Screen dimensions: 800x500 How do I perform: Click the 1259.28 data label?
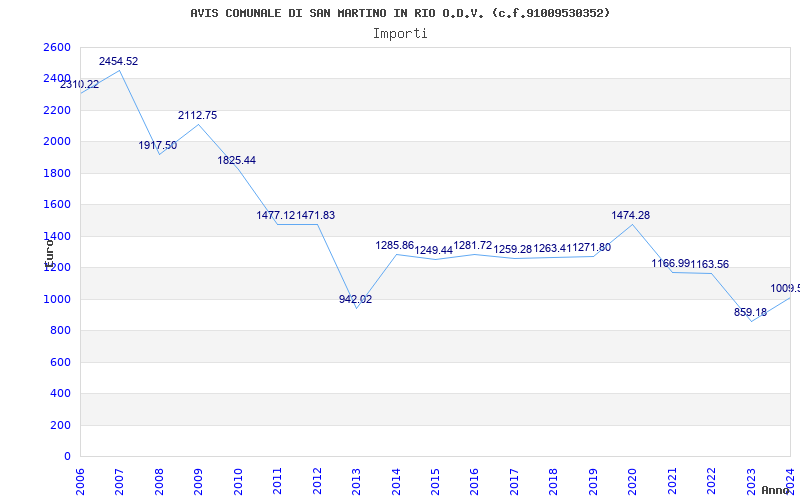[x=513, y=249]
